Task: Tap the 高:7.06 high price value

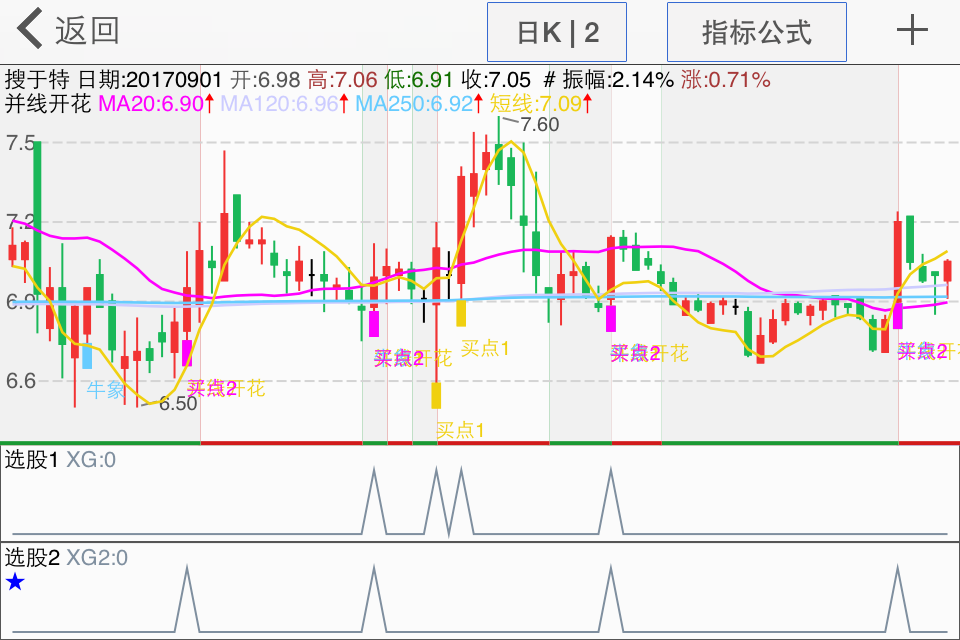Action: 342,80
